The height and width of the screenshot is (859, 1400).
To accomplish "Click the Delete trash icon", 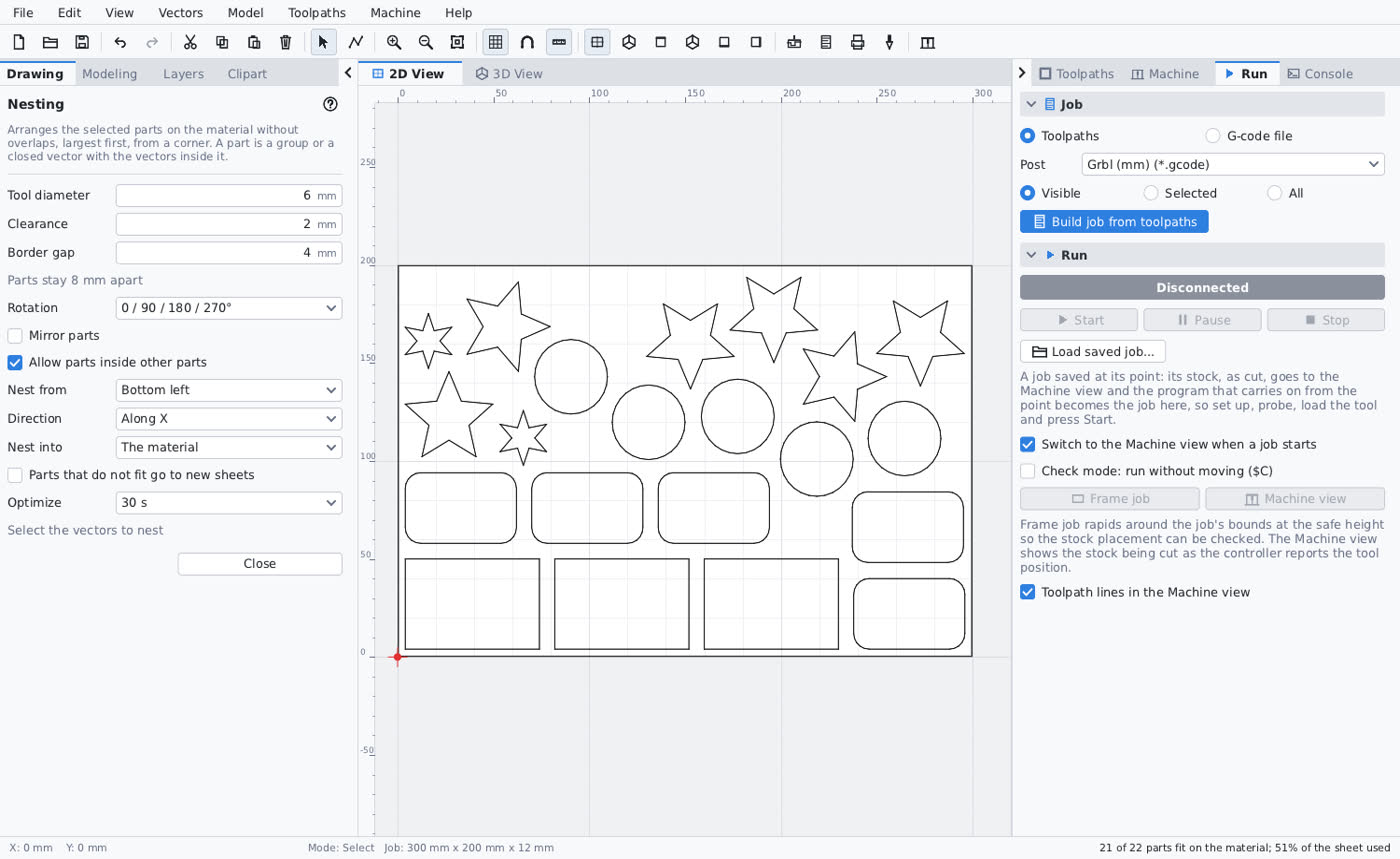I will click(x=286, y=42).
